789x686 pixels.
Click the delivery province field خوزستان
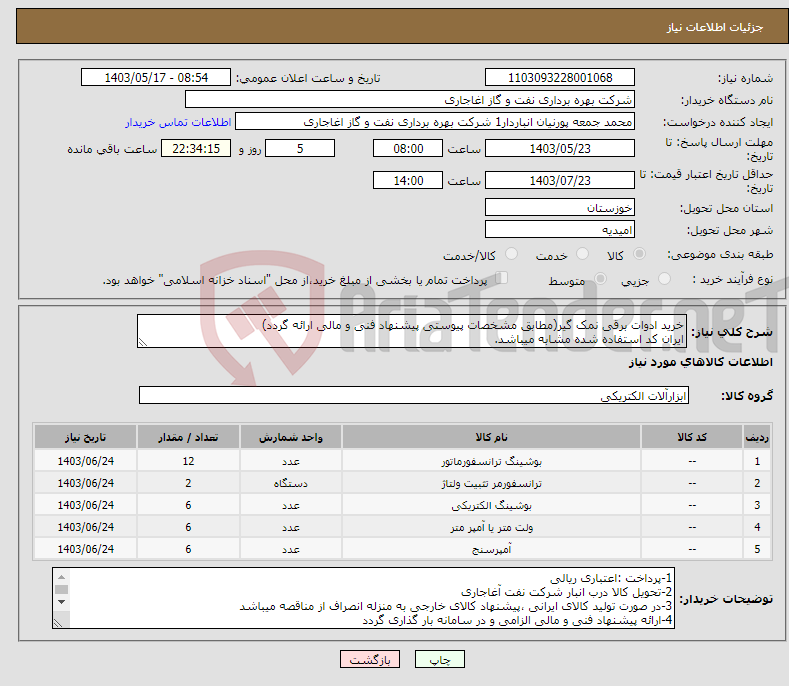click(560, 207)
